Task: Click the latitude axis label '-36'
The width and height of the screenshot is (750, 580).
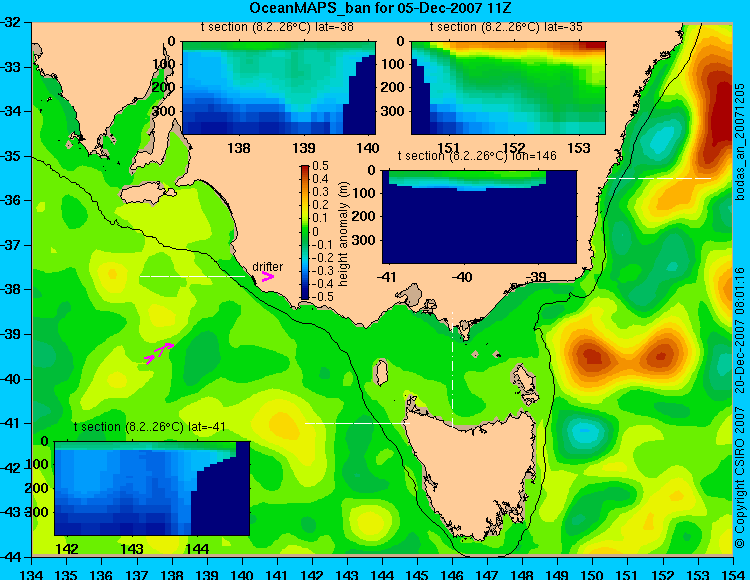Action: click(x=11, y=200)
